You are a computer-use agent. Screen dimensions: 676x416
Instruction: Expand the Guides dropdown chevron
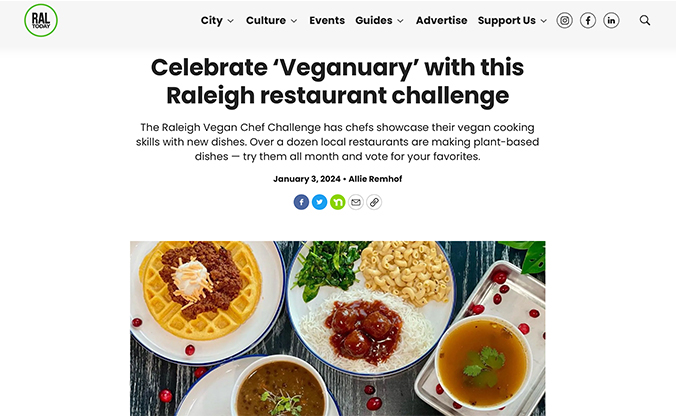401,21
